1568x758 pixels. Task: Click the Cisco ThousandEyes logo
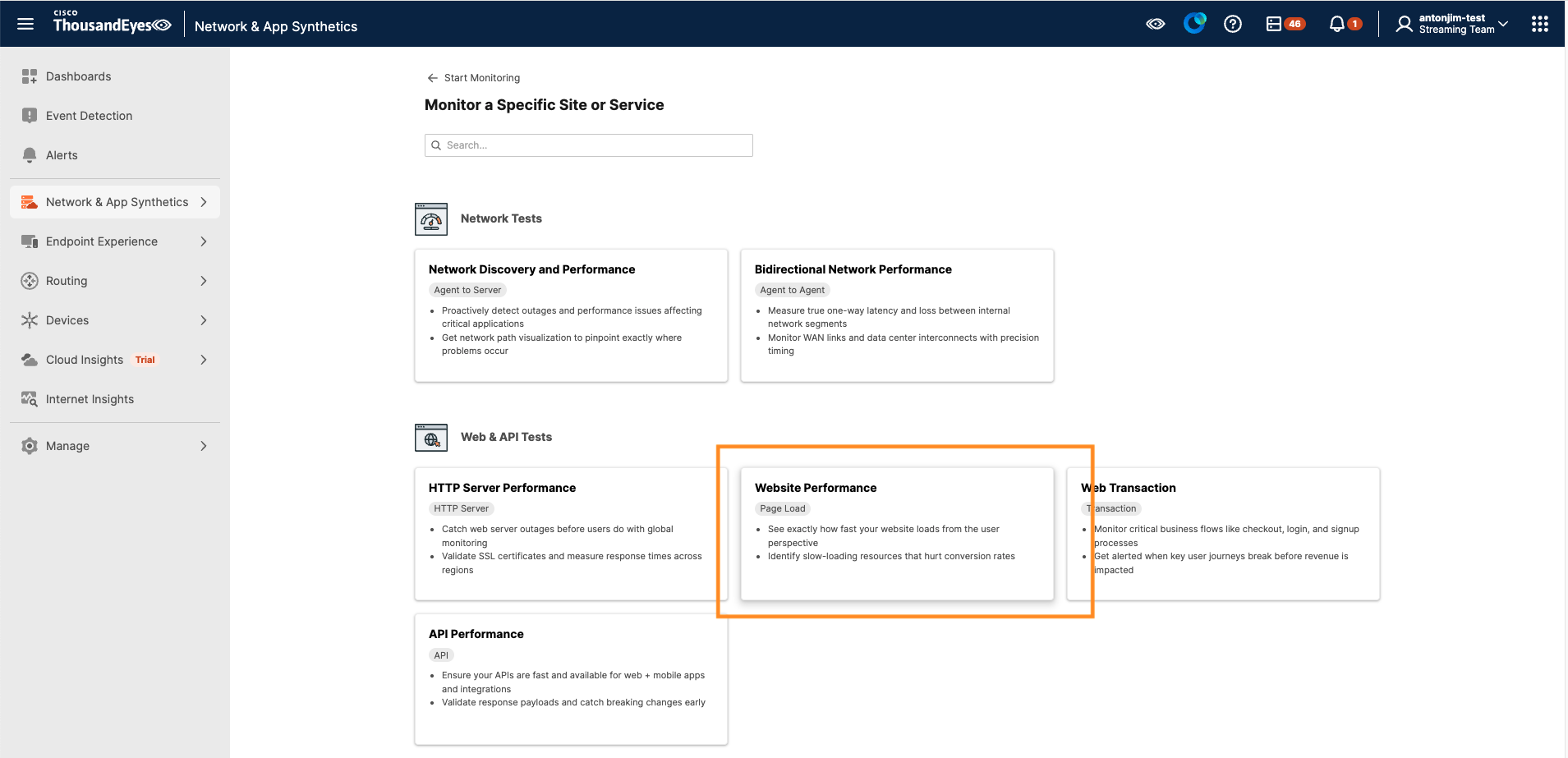pyautogui.click(x=112, y=22)
